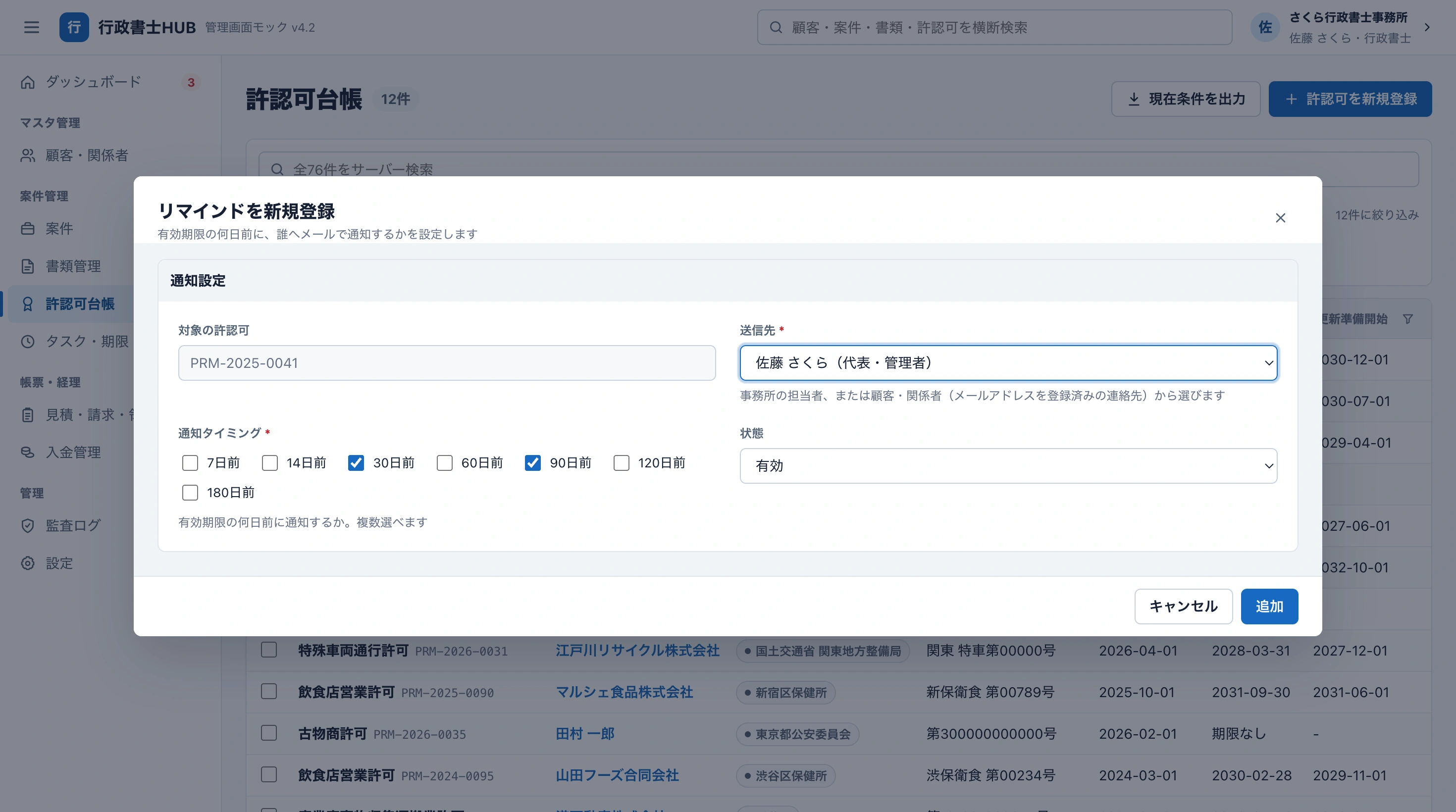This screenshot has height=812, width=1456.
Task: Open the 状態 dropdown showing 有効
Action: click(x=1008, y=465)
